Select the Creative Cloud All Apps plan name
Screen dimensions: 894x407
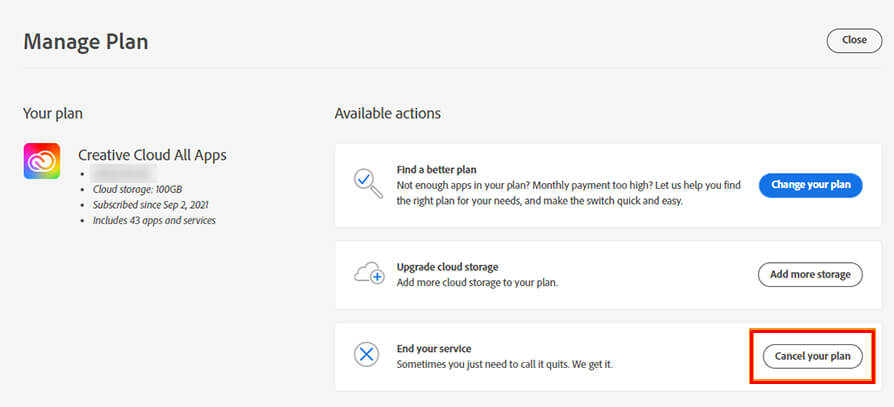point(152,155)
